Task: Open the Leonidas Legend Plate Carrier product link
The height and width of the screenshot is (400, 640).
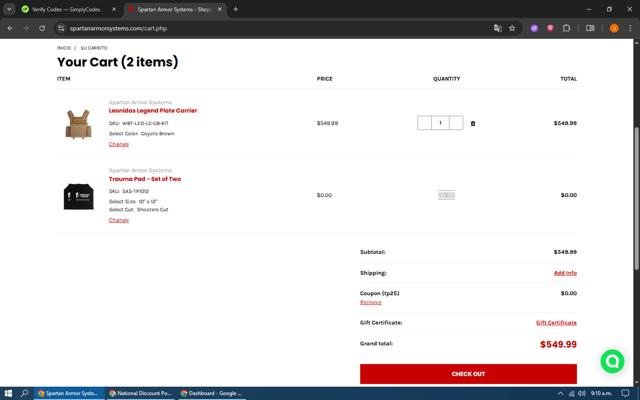Action: point(153,111)
